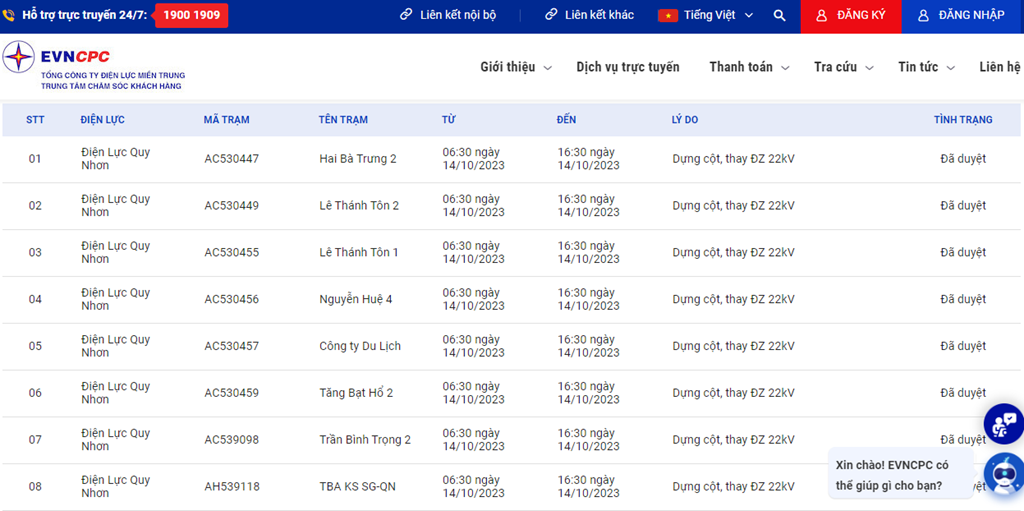Click the TÊN TRẠM column header
1024x511 pixels.
click(343, 120)
